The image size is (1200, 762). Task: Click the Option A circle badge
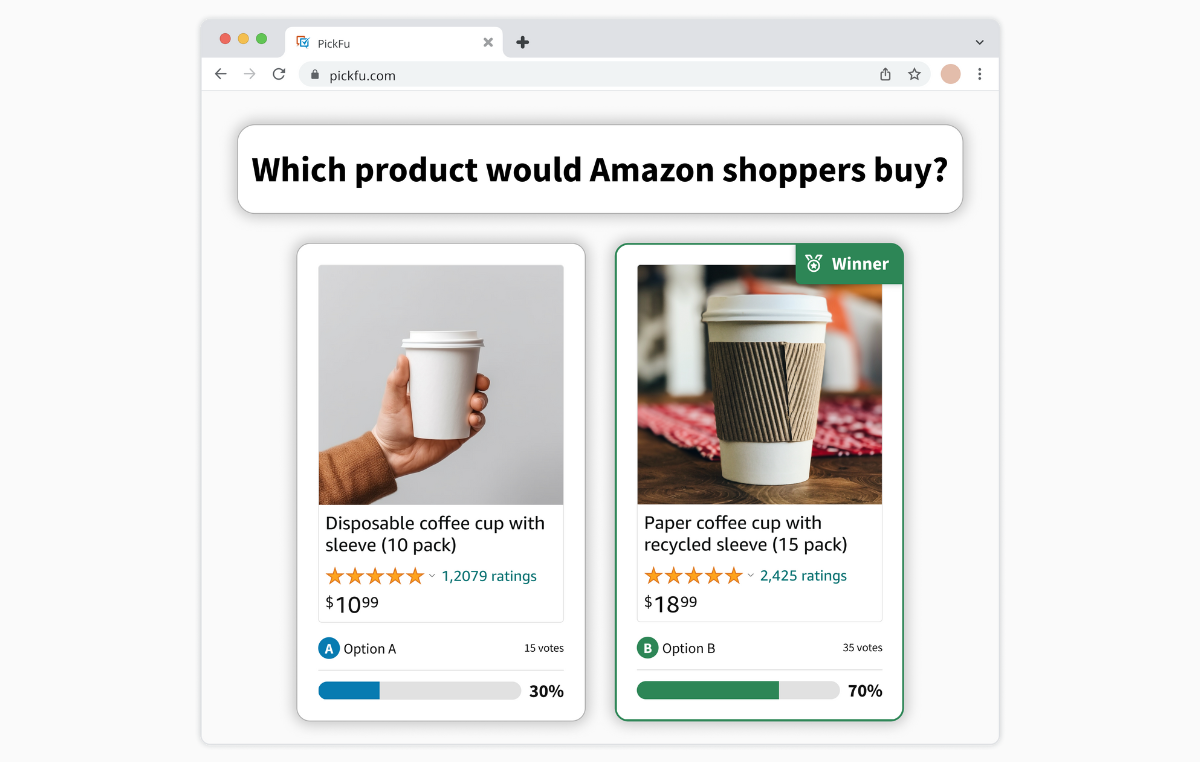pos(329,648)
